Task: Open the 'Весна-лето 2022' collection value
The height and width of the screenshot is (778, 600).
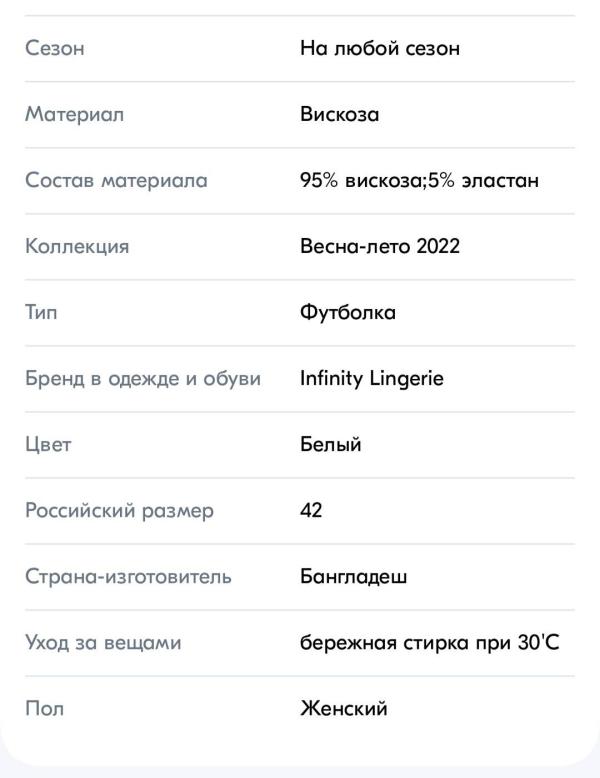Action: click(380, 246)
